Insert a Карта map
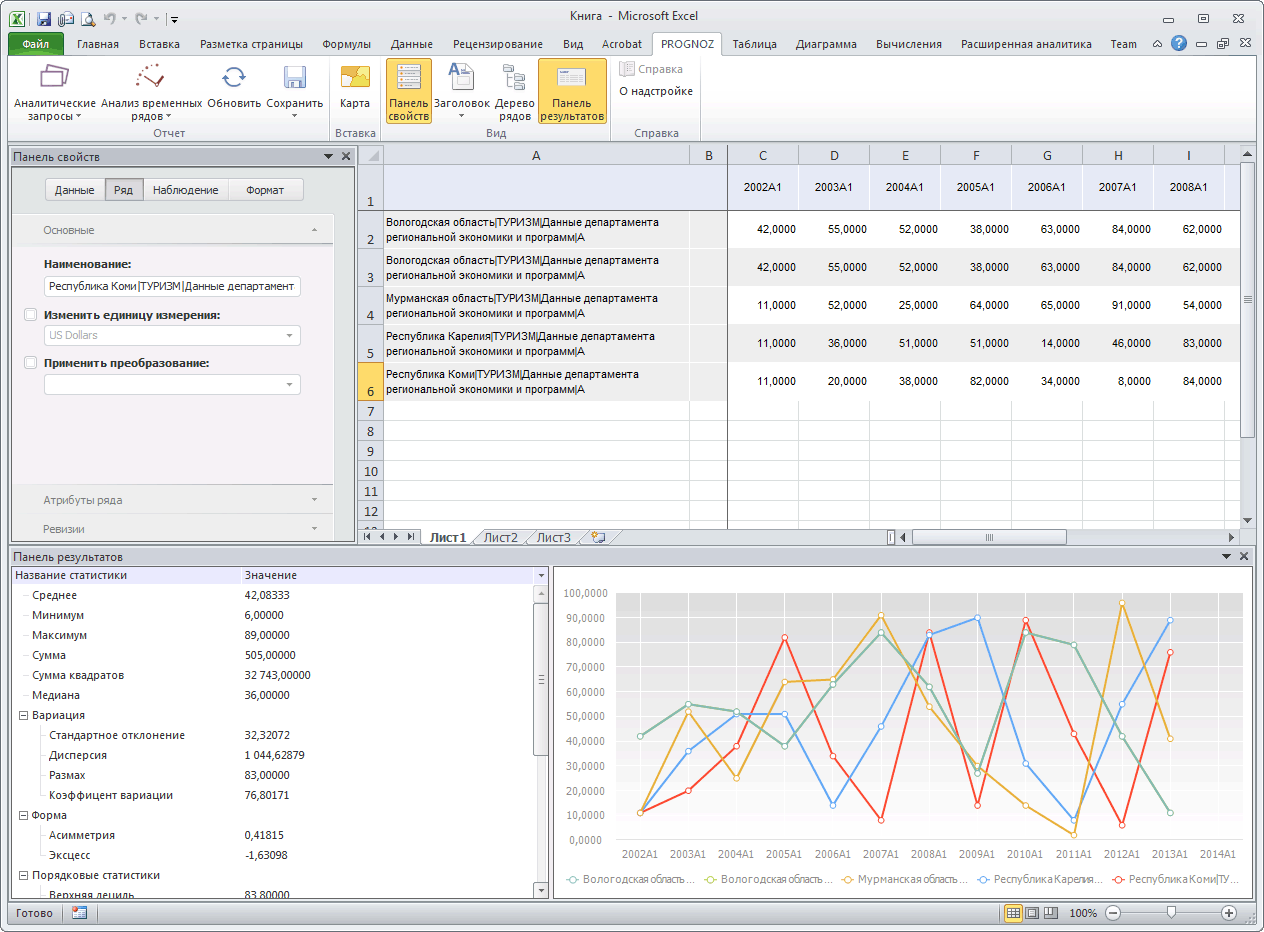 point(355,90)
